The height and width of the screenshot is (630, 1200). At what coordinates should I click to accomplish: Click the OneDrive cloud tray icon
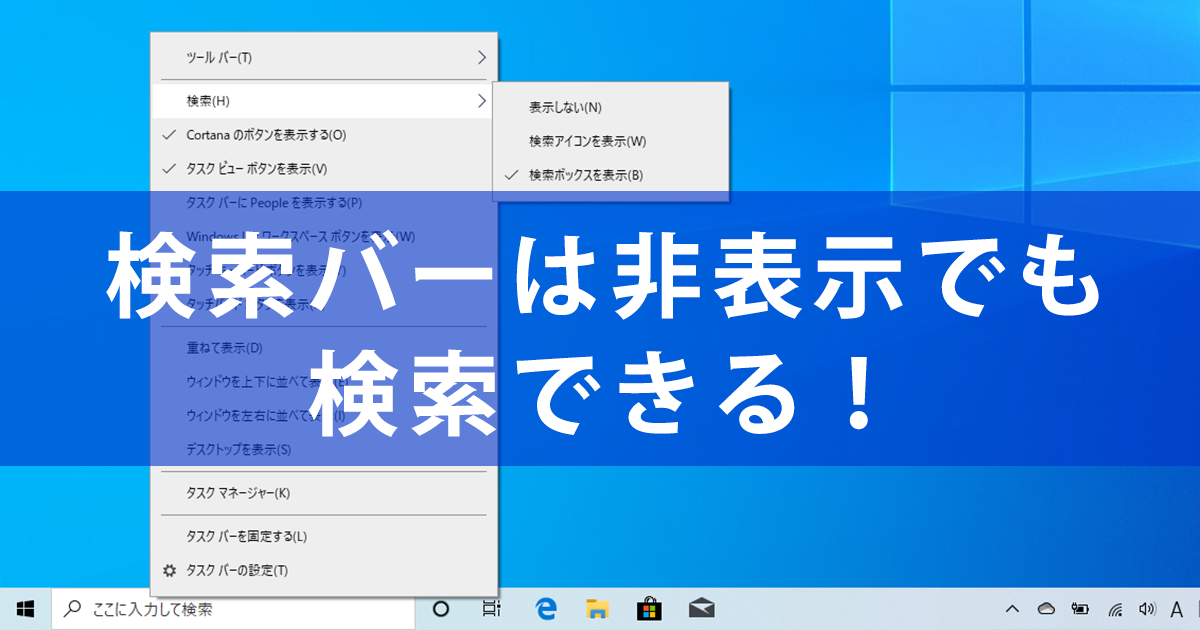1046,608
